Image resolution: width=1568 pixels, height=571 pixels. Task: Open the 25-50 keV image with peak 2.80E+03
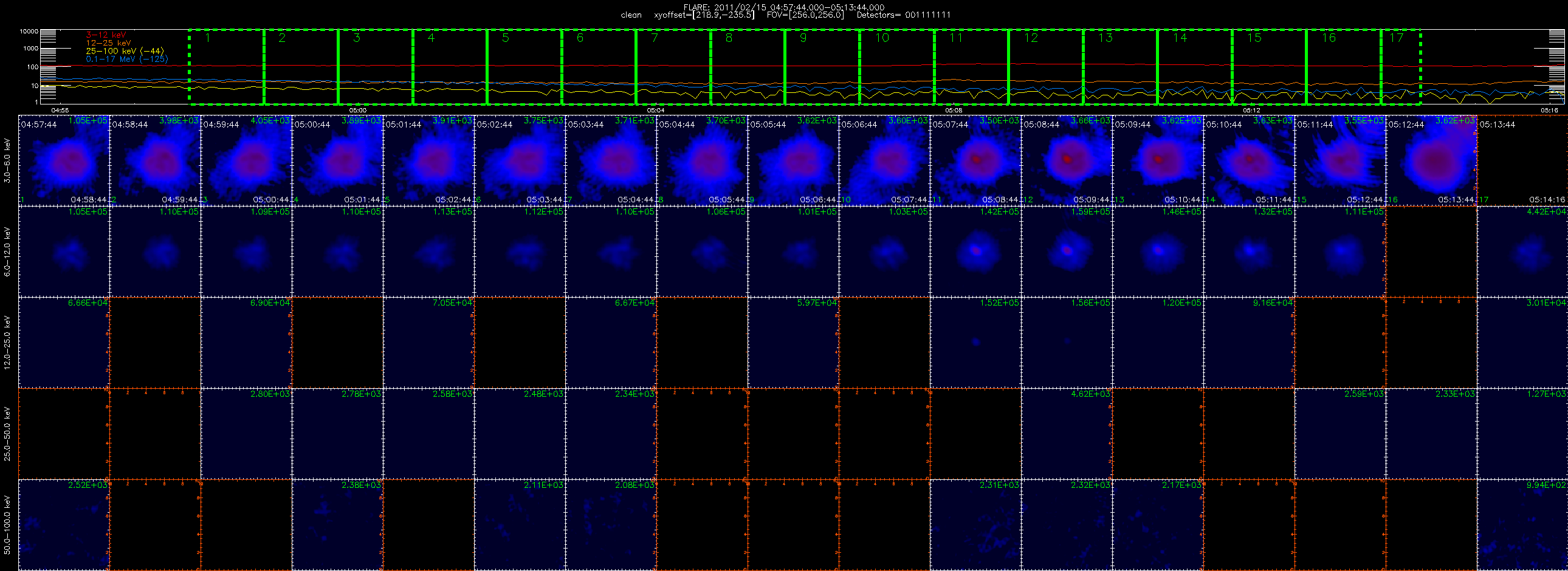(247, 434)
